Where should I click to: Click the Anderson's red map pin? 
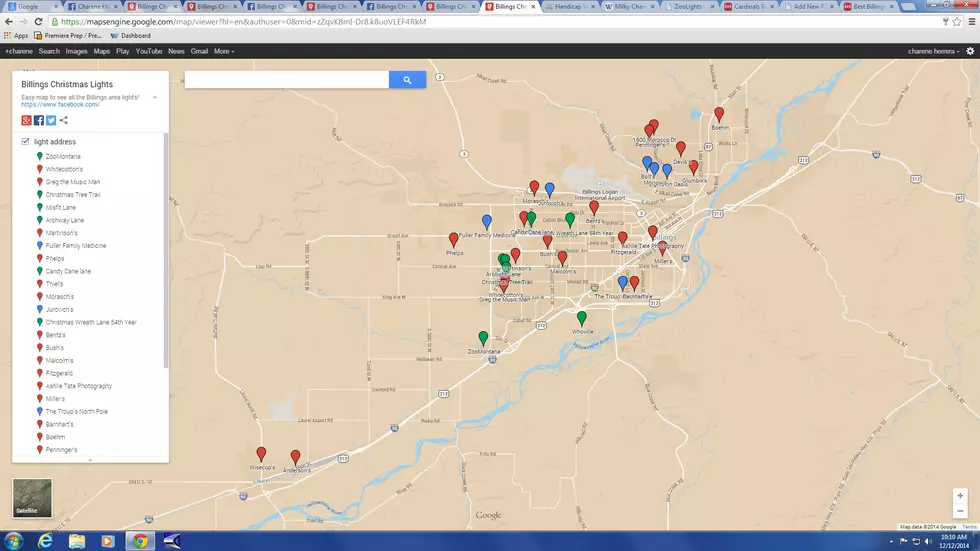(296, 457)
